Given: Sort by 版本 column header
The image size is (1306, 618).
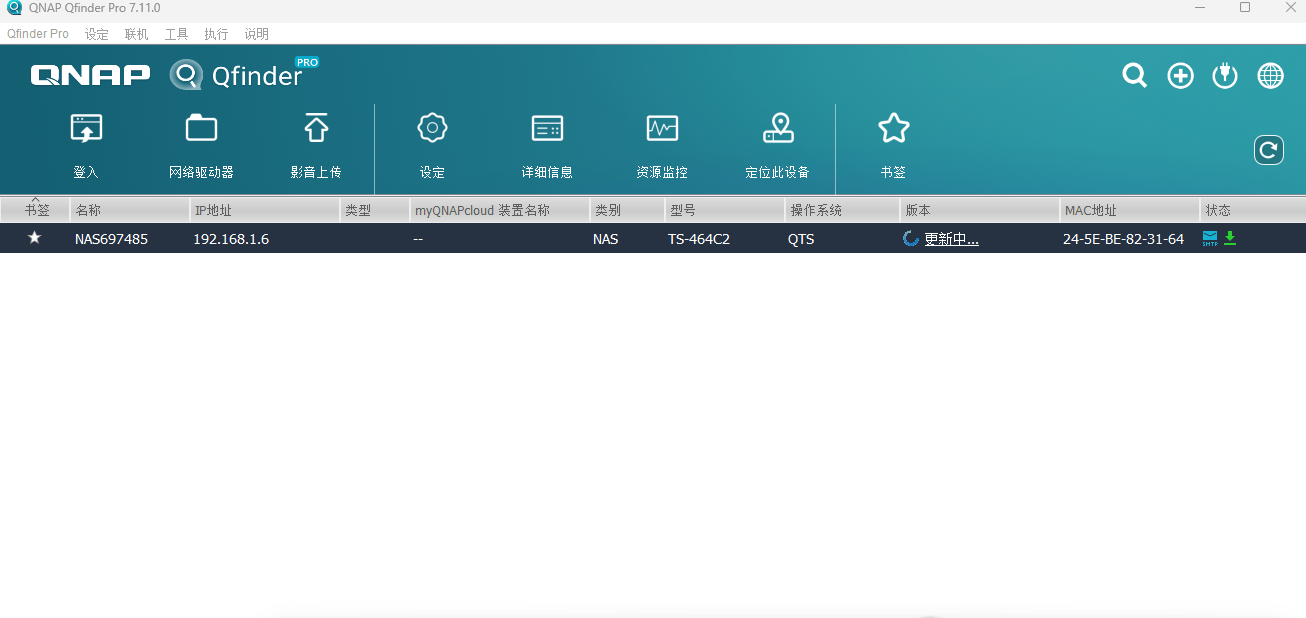Looking at the screenshot, I should click(980, 210).
